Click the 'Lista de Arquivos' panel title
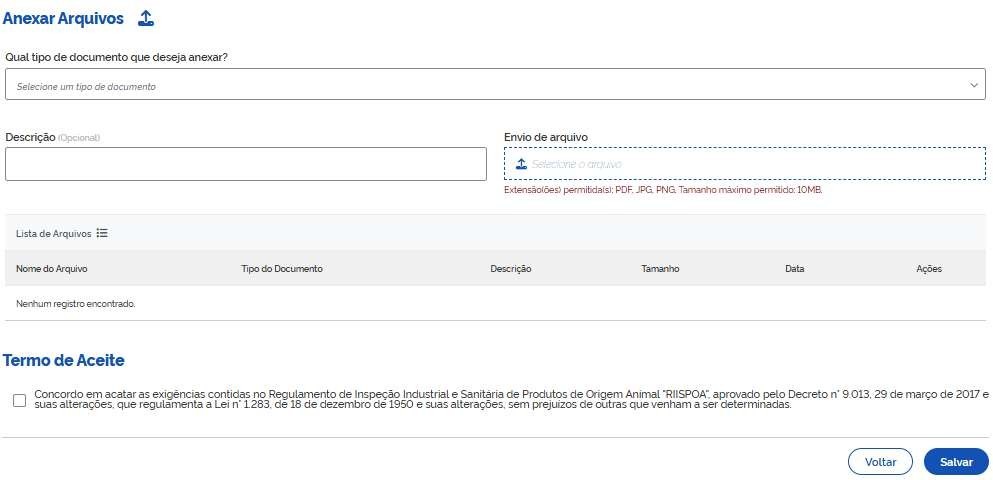 tap(53, 233)
